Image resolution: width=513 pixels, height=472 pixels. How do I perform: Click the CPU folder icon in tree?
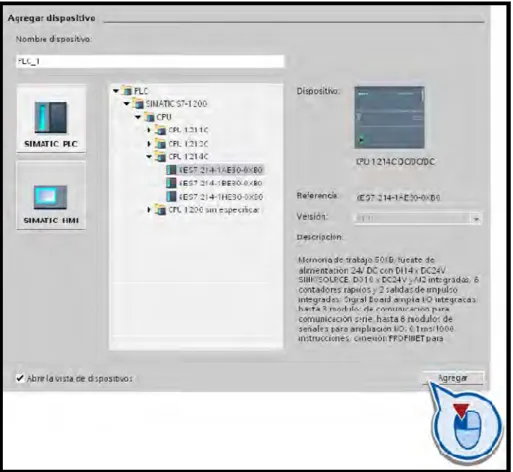150,117
